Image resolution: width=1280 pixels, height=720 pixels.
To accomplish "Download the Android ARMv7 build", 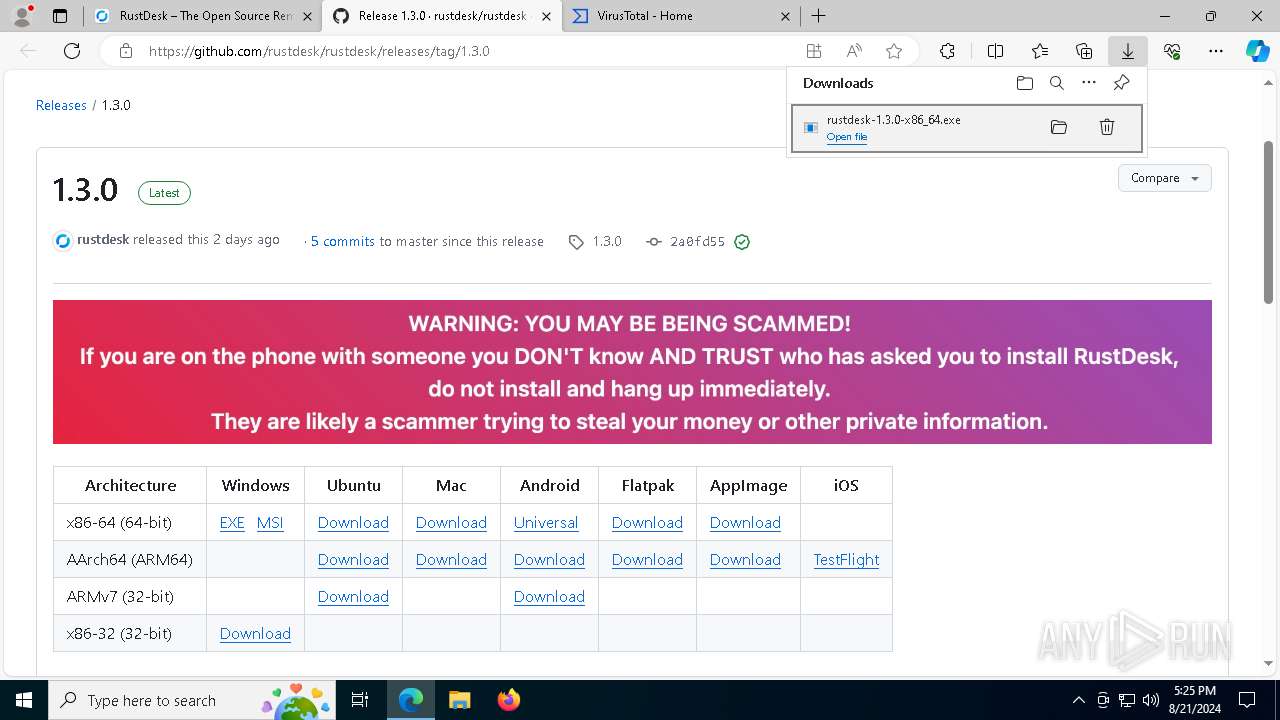I will [x=549, y=597].
